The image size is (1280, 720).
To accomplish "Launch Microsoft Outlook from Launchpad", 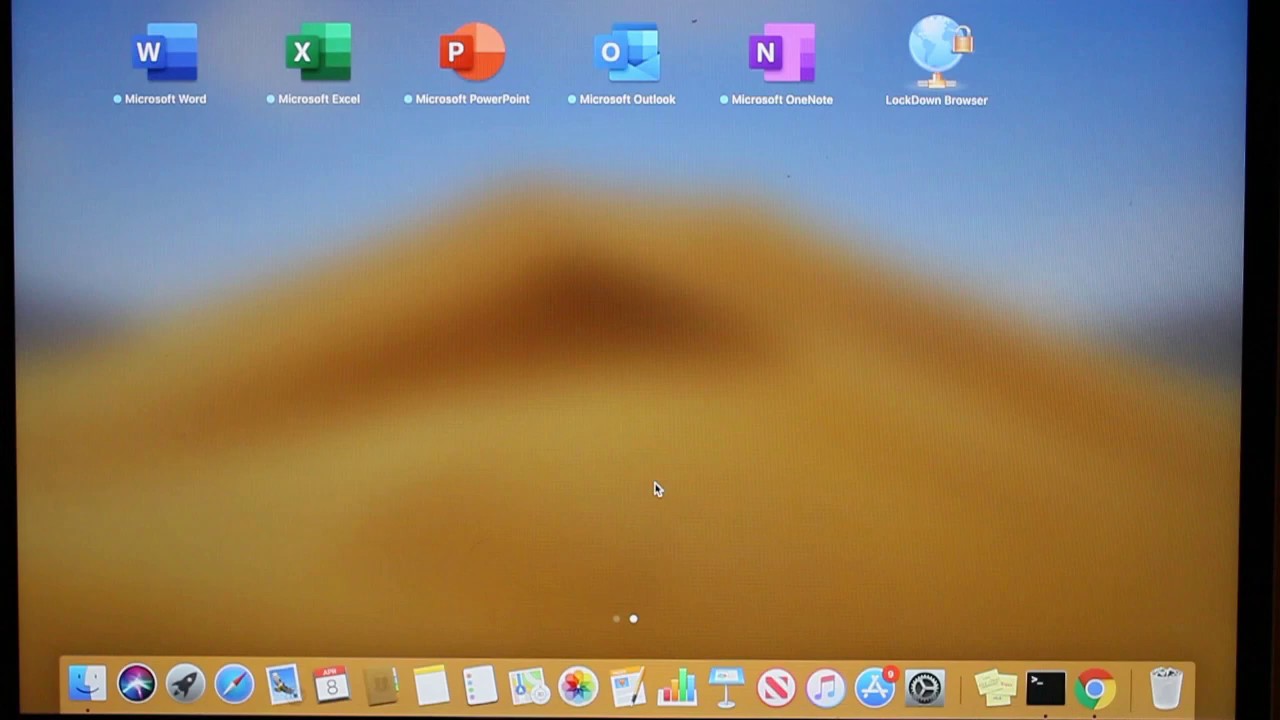I will (627, 52).
